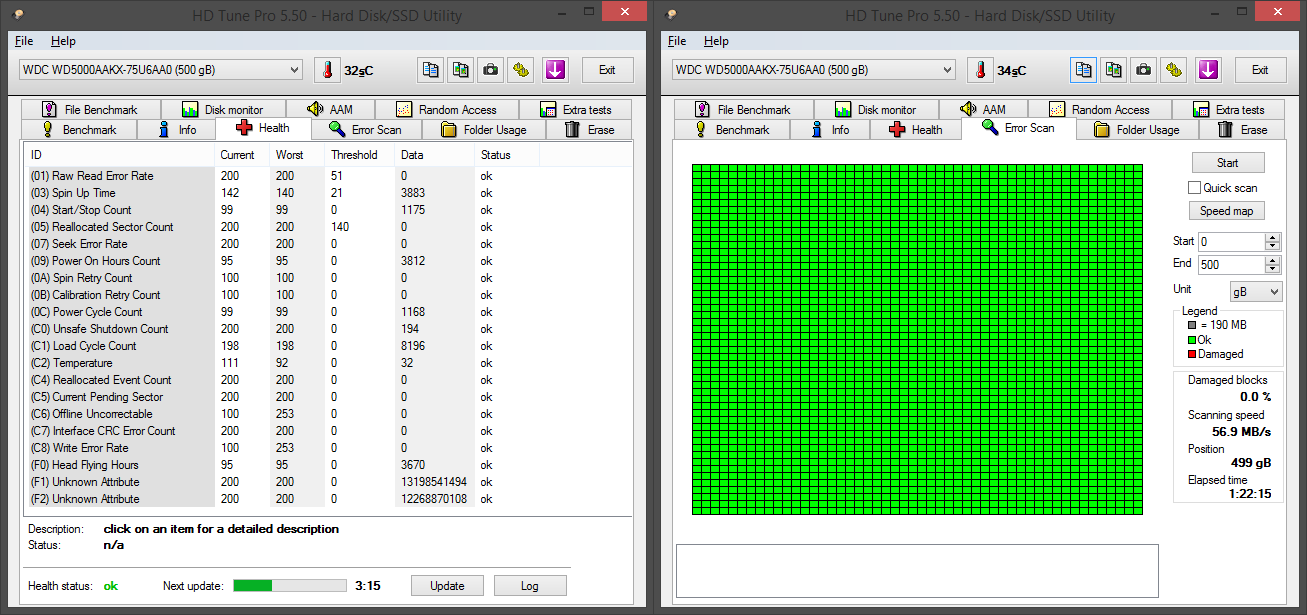Viewport: 1307px width, 615px height.
Task: Open Random Access tab in left window
Action: click(447, 109)
